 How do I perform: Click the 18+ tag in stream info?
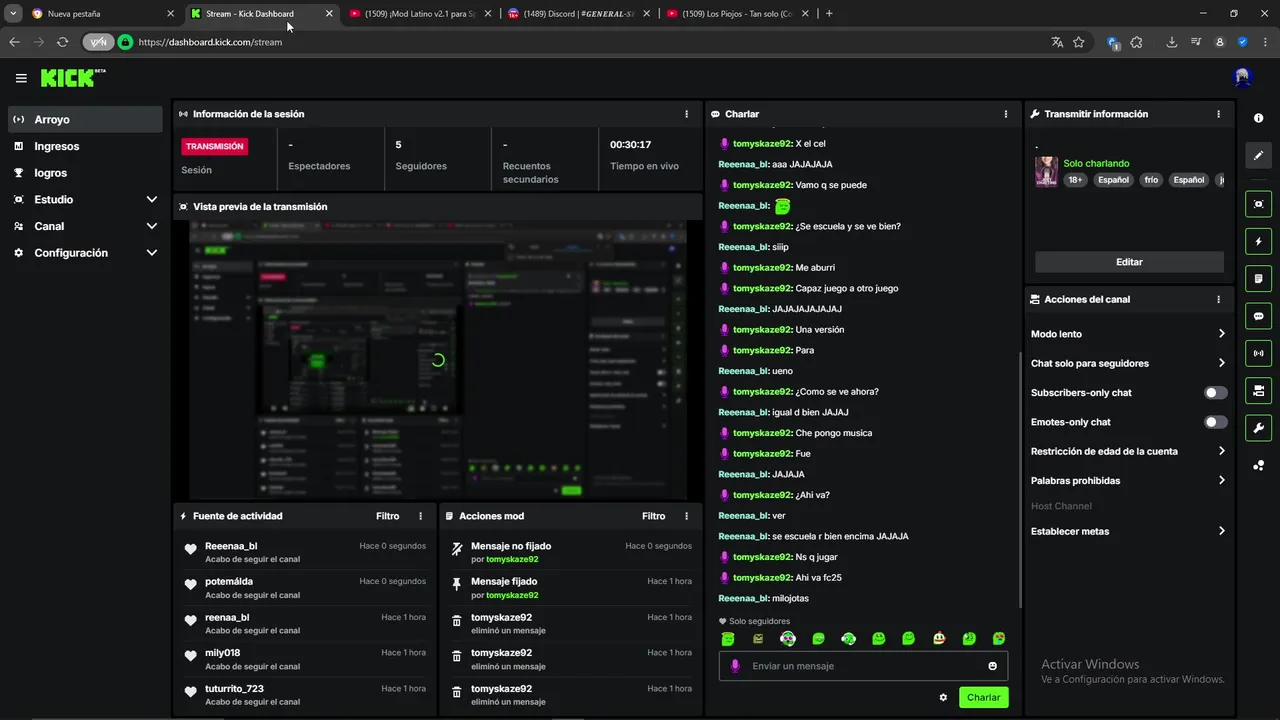coord(1075,180)
